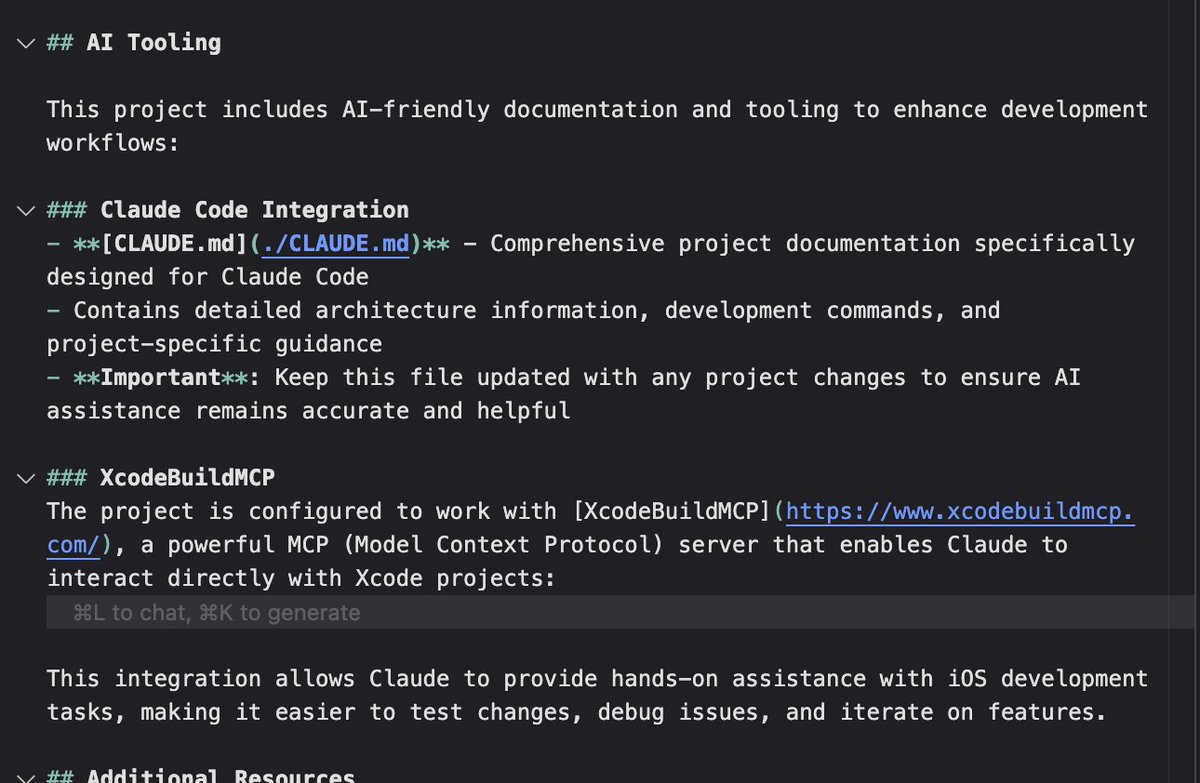Click the line starting '- Contains detailed architecture information'
Image resolution: width=1200 pixels, height=783 pixels.
[x=524, y=311]
